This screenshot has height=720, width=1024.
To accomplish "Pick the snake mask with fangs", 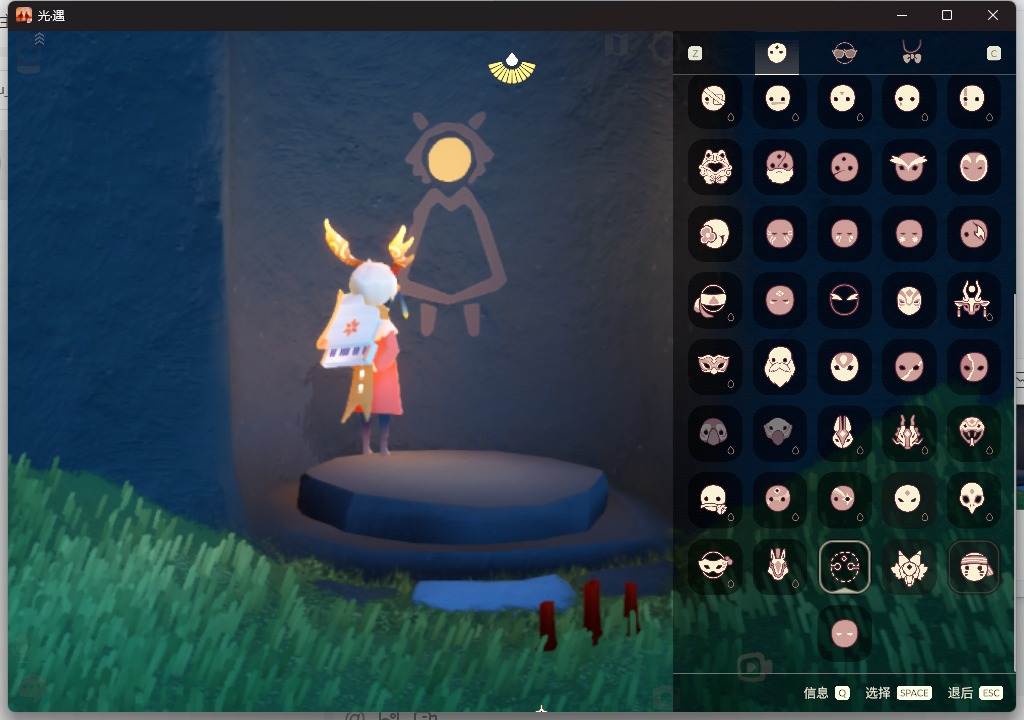I will click(x=972, y=433).
